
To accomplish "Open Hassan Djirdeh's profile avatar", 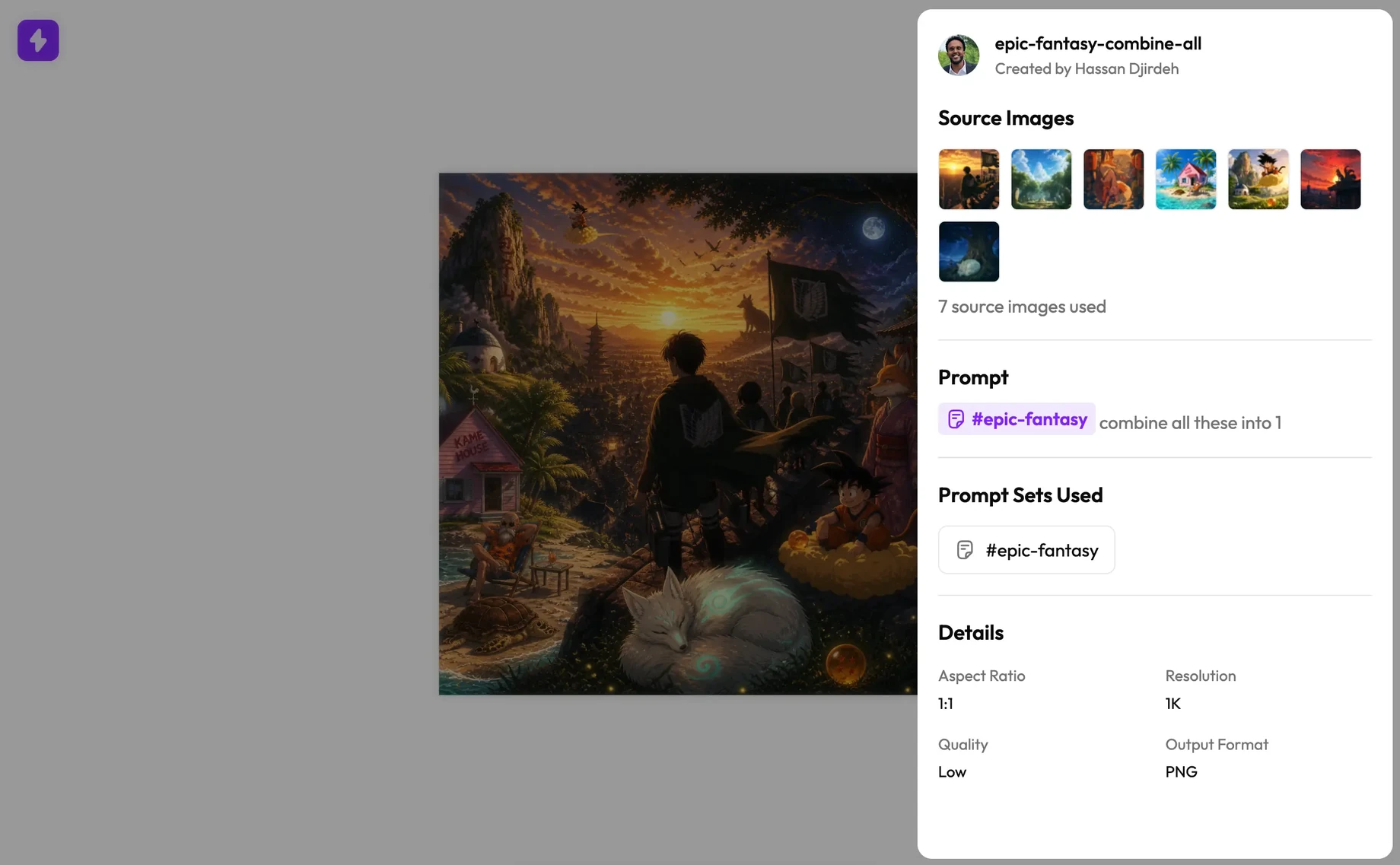I will [959, 55].
